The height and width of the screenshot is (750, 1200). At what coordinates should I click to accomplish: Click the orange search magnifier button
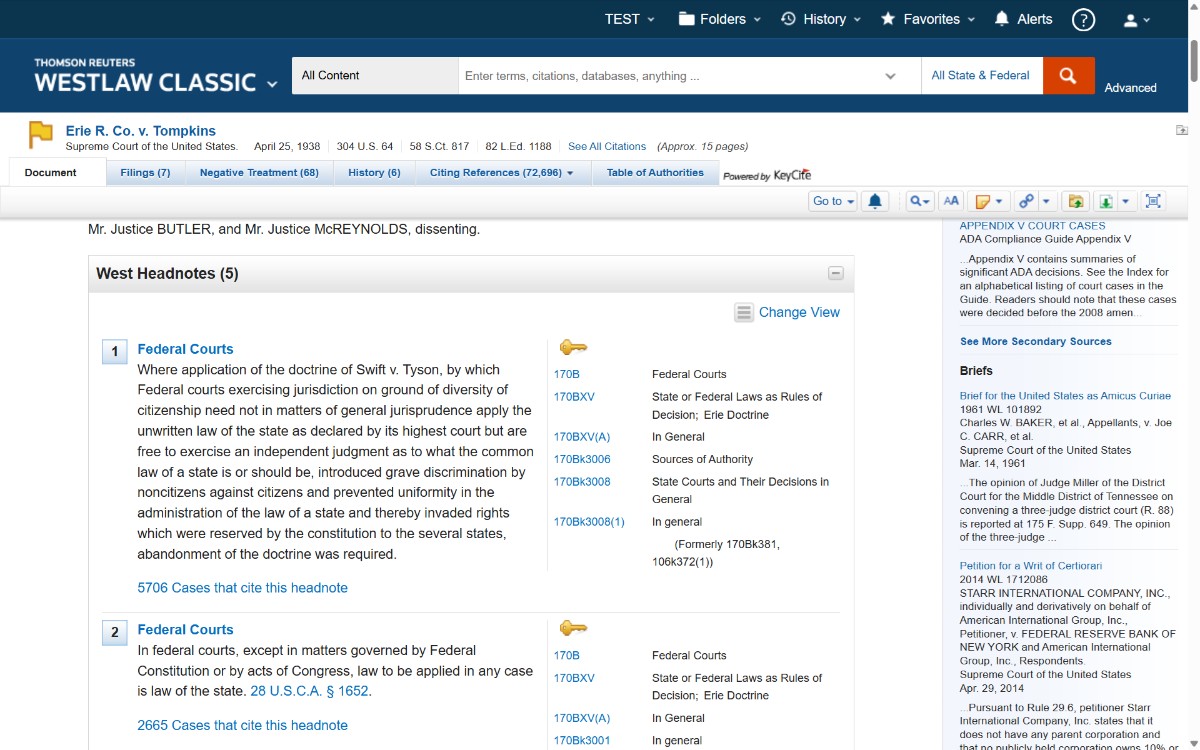(x=1068, y=76)
